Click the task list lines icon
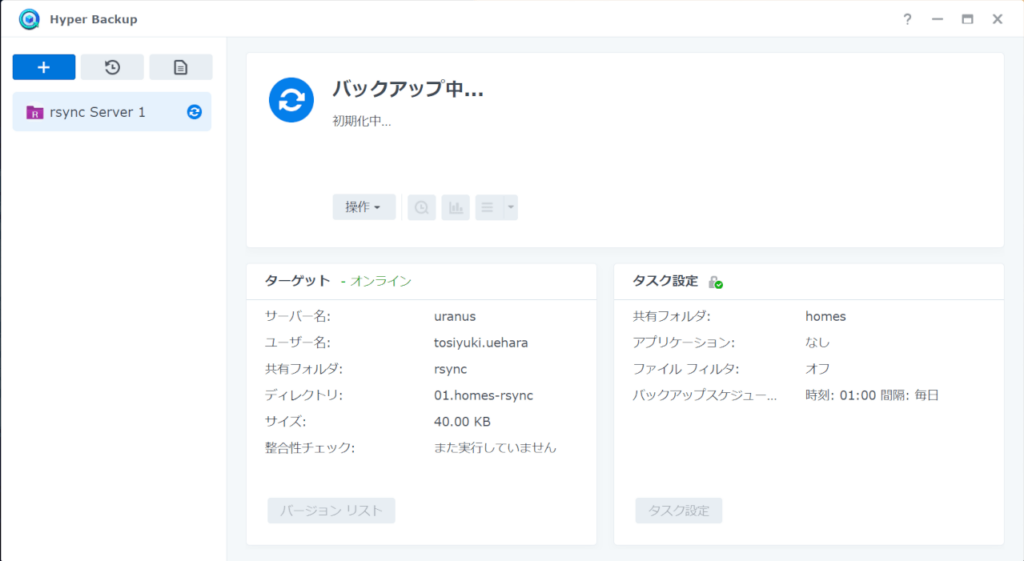Viewport: 1024px width, 561px height. [488, 208]
